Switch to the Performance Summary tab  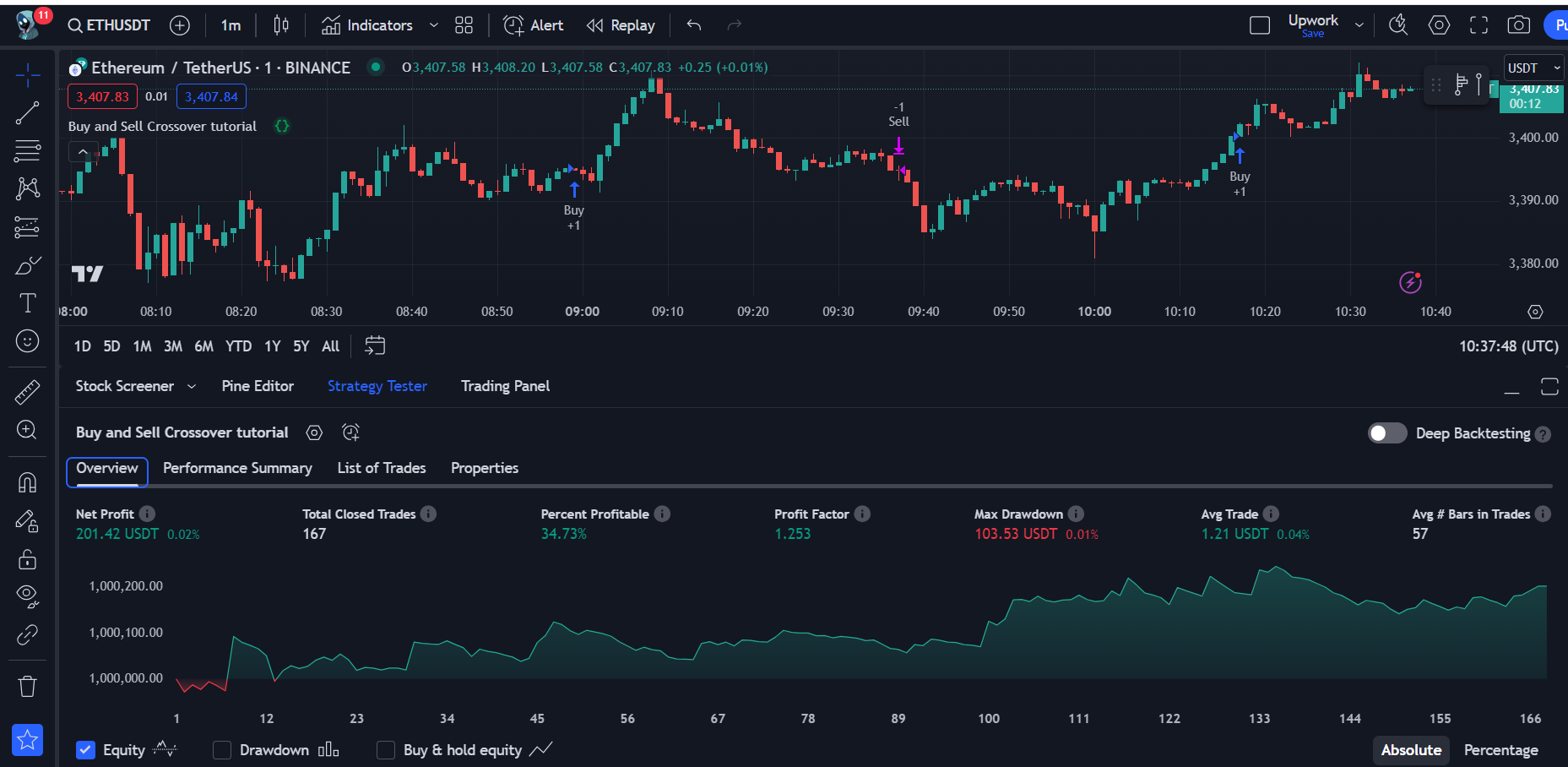point(237,467)
